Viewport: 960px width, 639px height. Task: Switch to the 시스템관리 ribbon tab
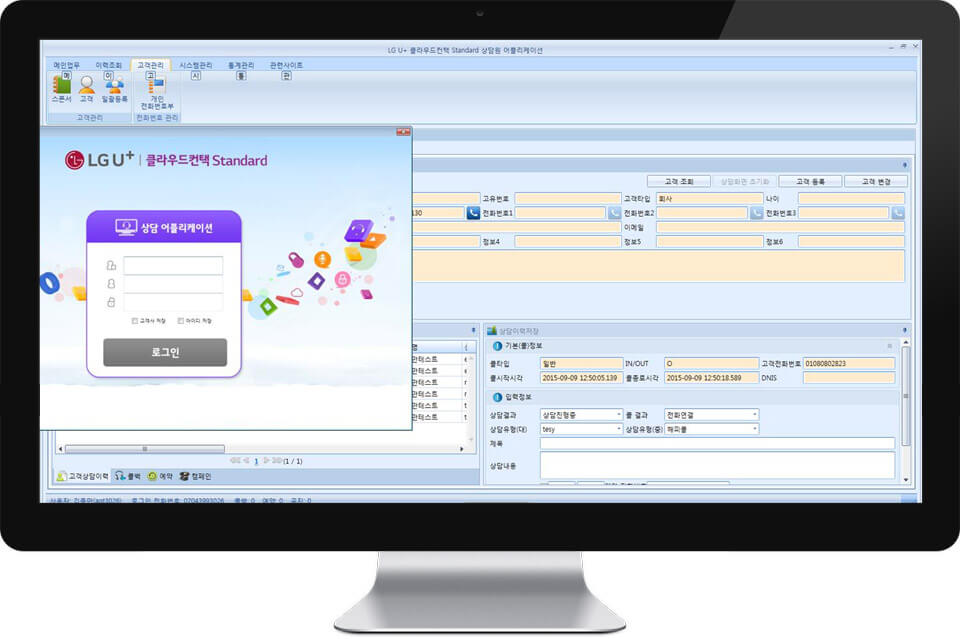pyautogui.click(x=195, y=65)
